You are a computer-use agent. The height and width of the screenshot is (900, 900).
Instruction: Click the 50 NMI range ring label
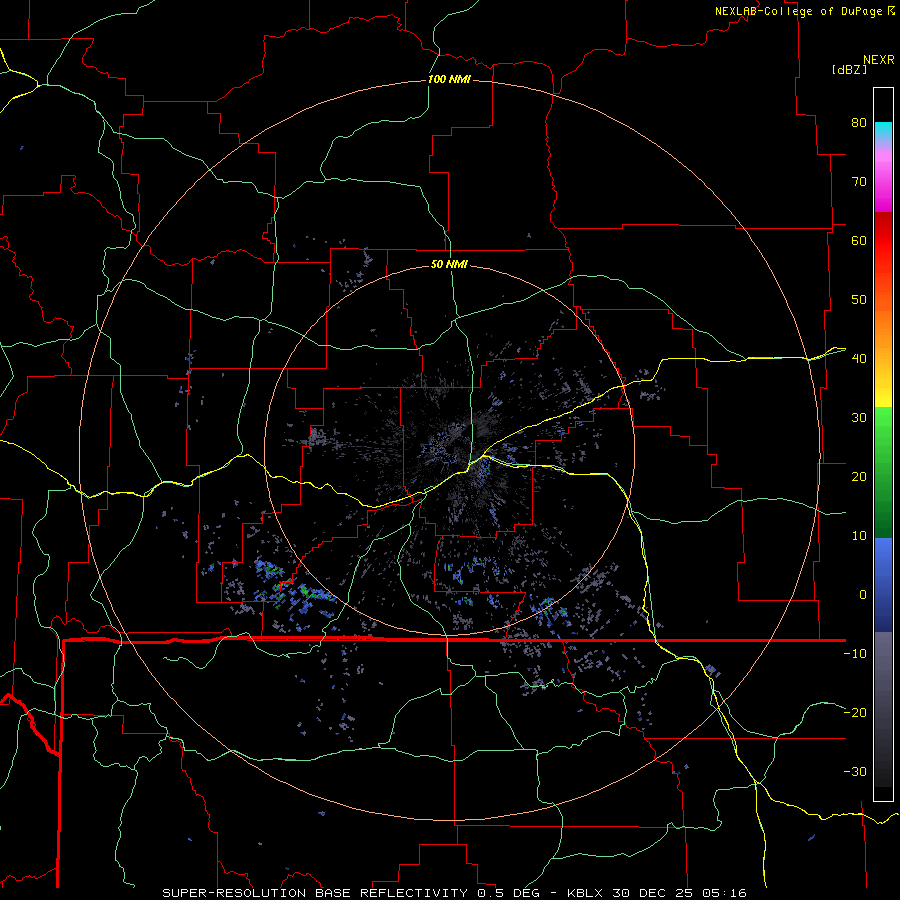point(449,265)
